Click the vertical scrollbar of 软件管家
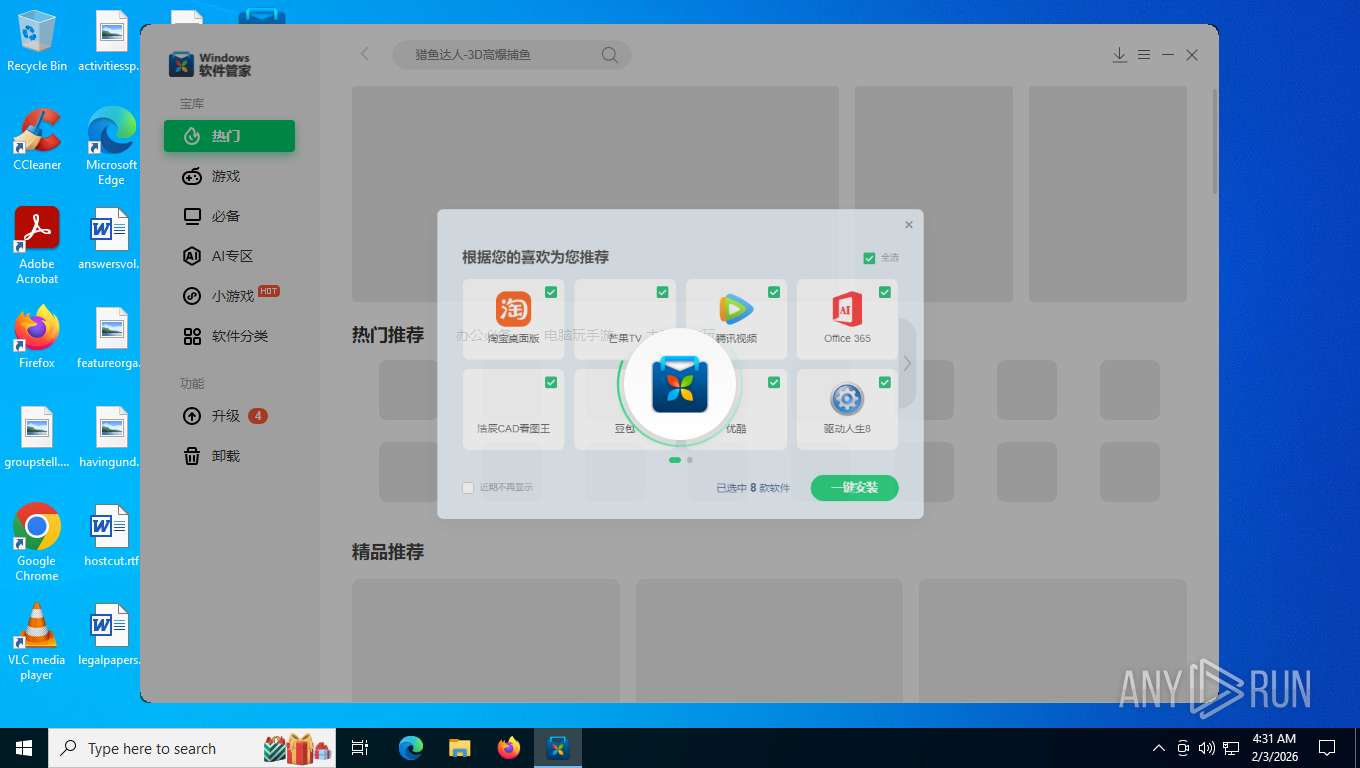The image size is (1360, 768). coord(1215,140)
